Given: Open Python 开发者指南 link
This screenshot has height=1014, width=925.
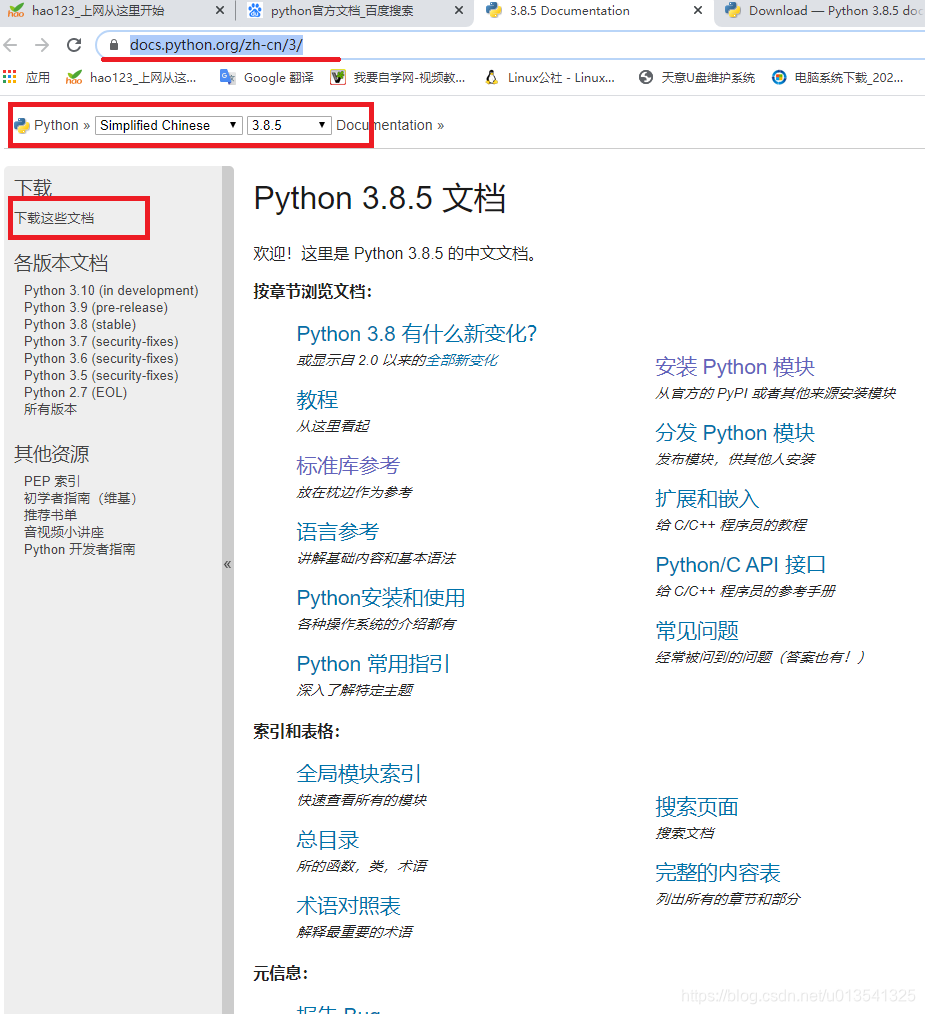Looking at the screenshot, I should click(x=80, y=549).
